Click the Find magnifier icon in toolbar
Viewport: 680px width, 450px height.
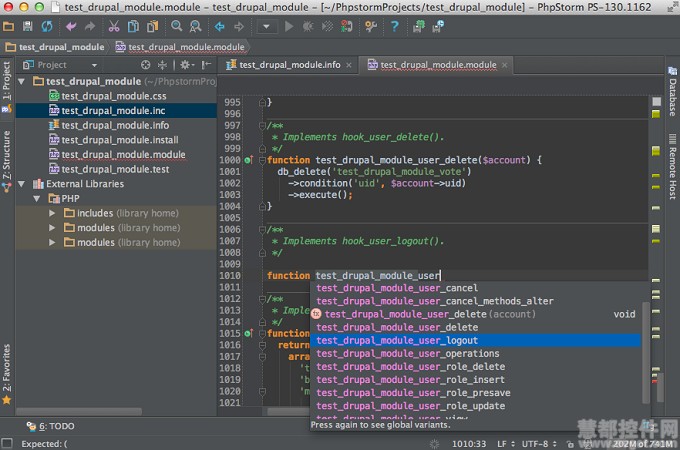(177, 26)
